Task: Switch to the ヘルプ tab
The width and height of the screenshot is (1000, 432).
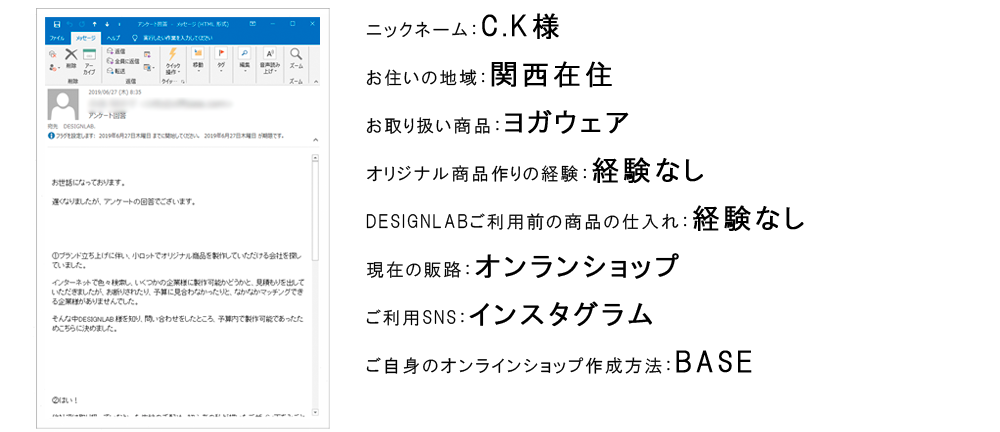Action: coord(115,36)
